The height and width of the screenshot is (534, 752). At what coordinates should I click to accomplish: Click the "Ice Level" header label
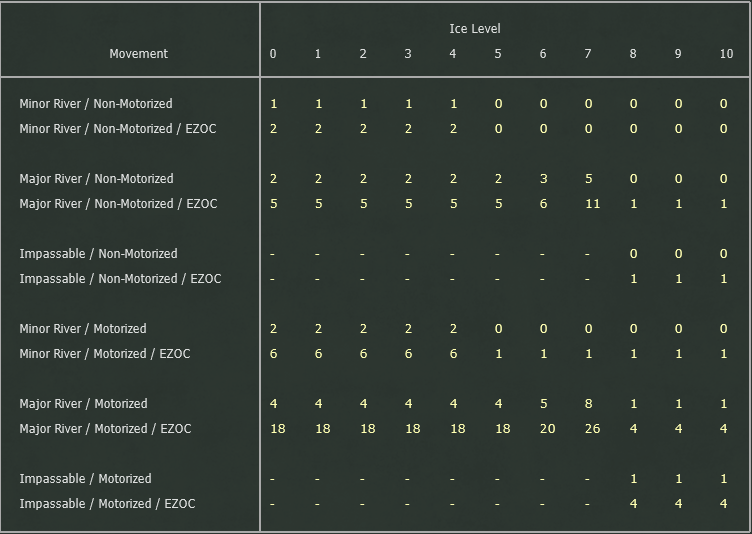(x=475, y=29)
